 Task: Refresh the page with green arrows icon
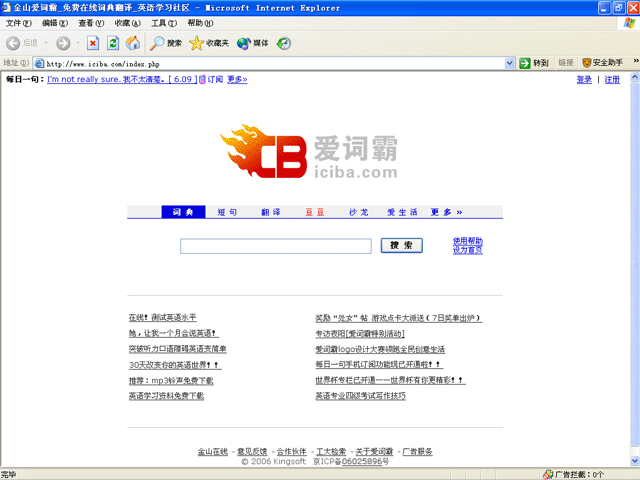pyautogui.click(x=113, y=43)
